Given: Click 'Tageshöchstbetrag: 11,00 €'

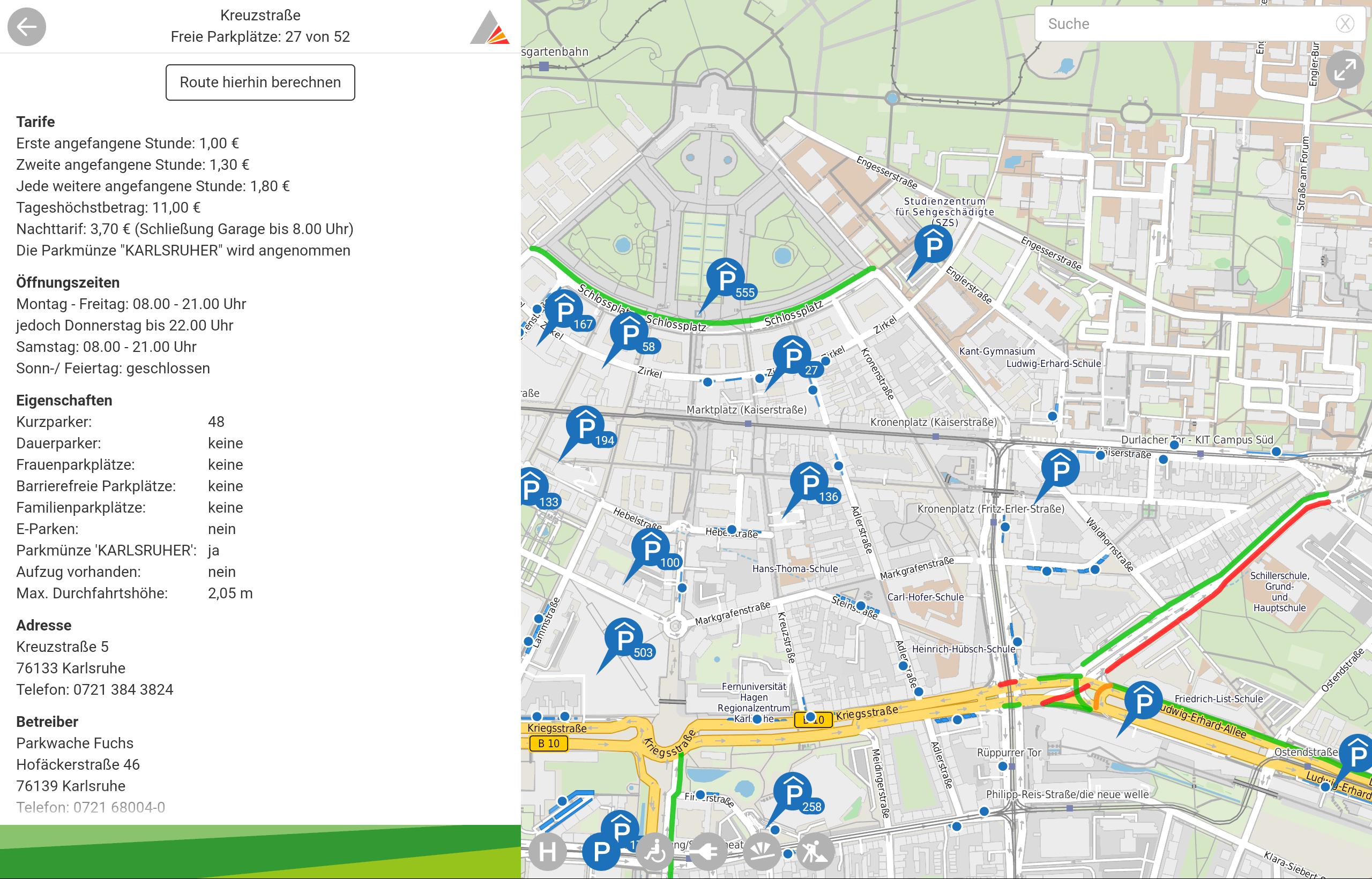Looking at the screenshot, I should tap(108, 208).
